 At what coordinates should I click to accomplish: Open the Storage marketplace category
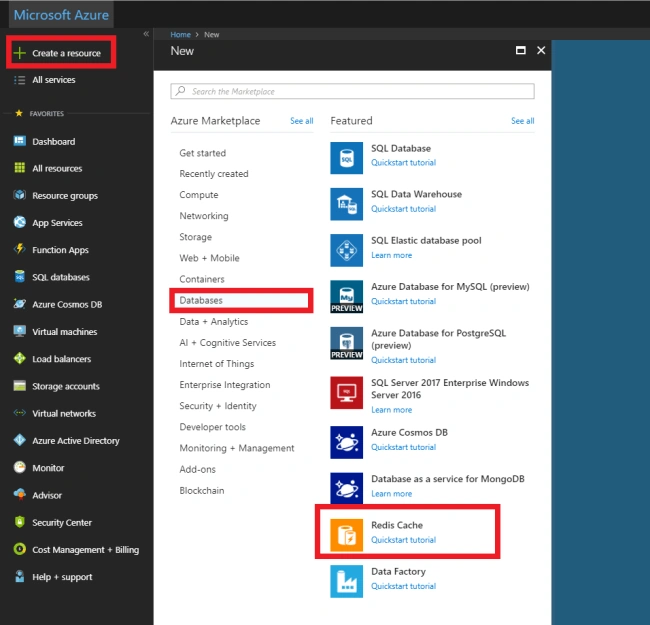(x=195, y=237)
